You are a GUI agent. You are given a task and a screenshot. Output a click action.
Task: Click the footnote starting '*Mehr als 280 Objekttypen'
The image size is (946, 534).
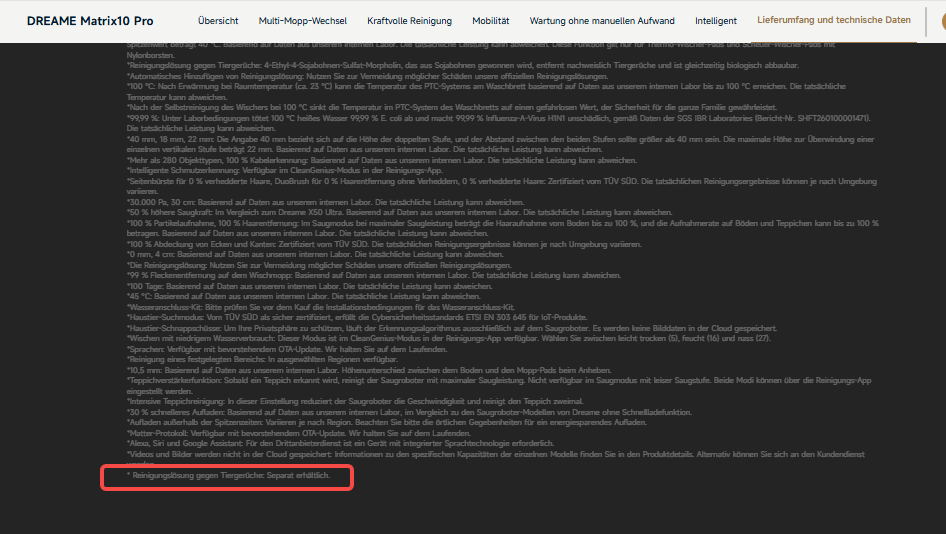(x=382, y=161)
